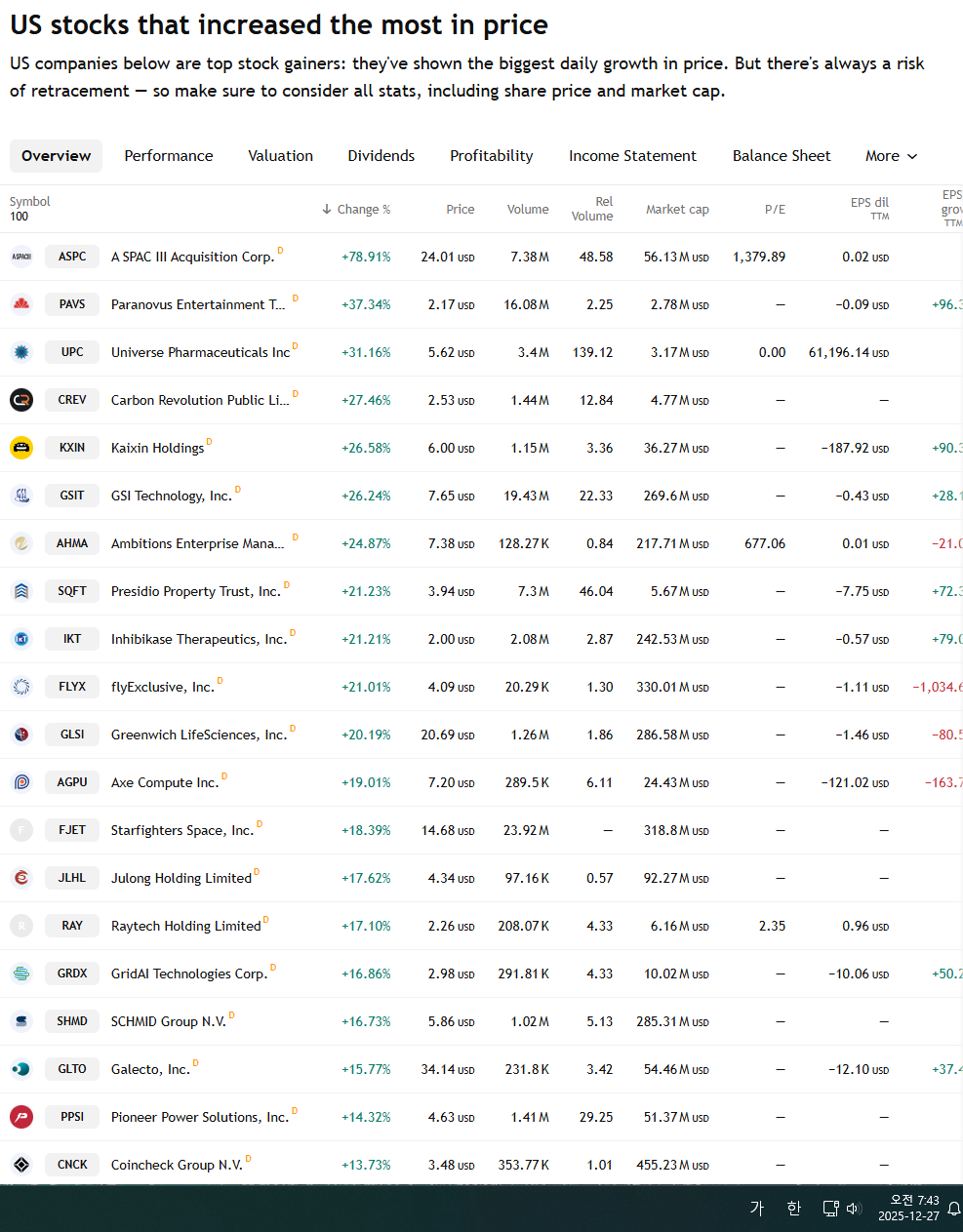Open the Raytech Holding Limited link
The width and height of the screenshot is (963, 1232).
tap(186, 926)
